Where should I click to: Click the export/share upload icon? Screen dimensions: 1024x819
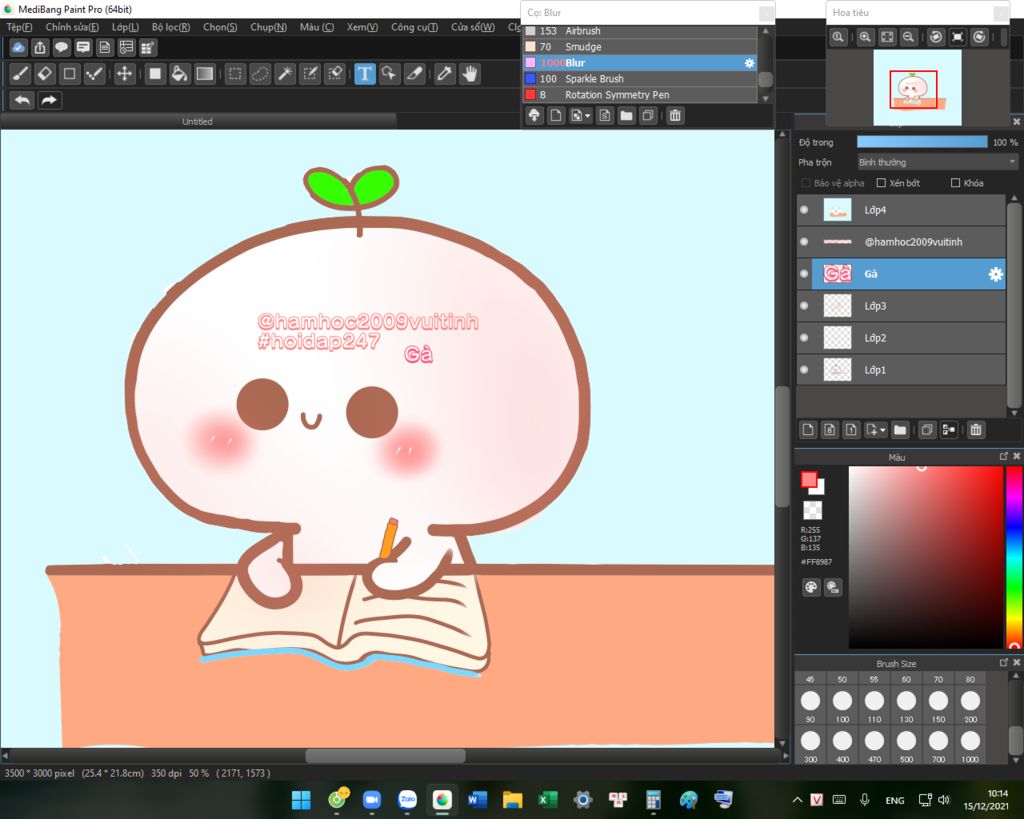click(x=40, y=47)
